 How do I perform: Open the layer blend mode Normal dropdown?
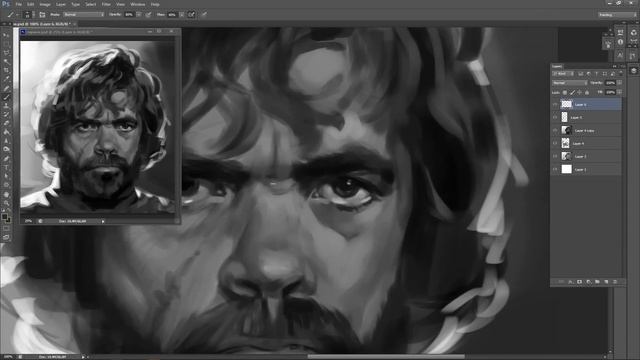[570, 83]
